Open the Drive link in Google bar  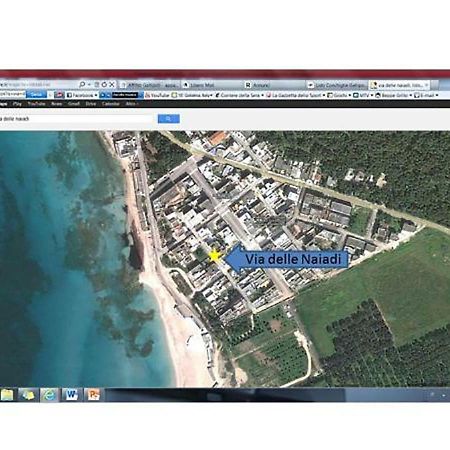pos(91,104)
